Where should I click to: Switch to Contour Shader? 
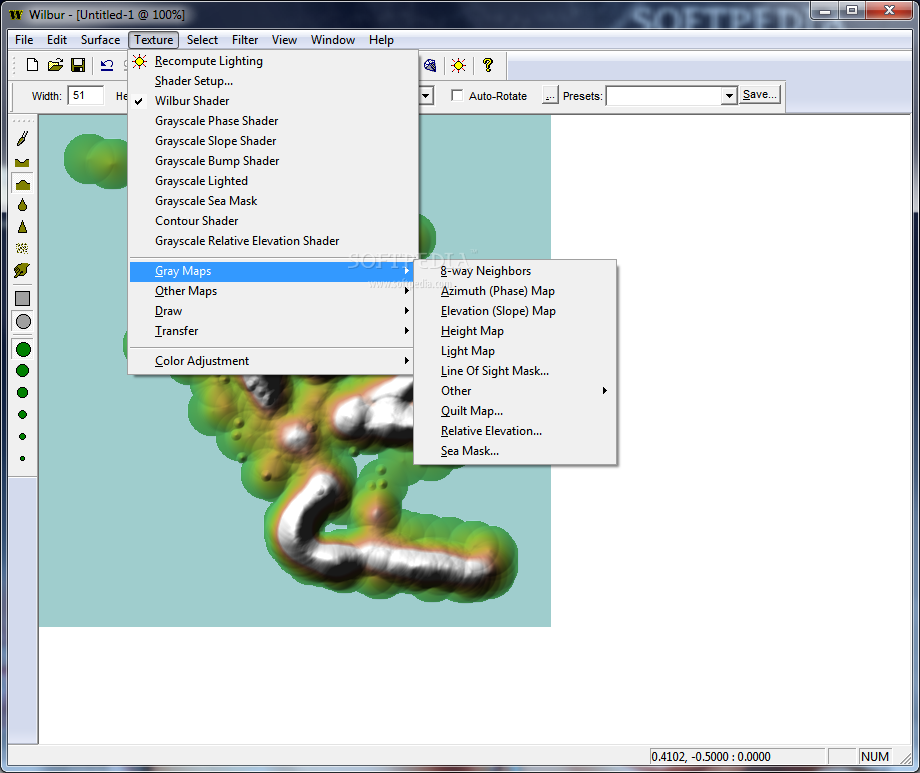[273, 221]
